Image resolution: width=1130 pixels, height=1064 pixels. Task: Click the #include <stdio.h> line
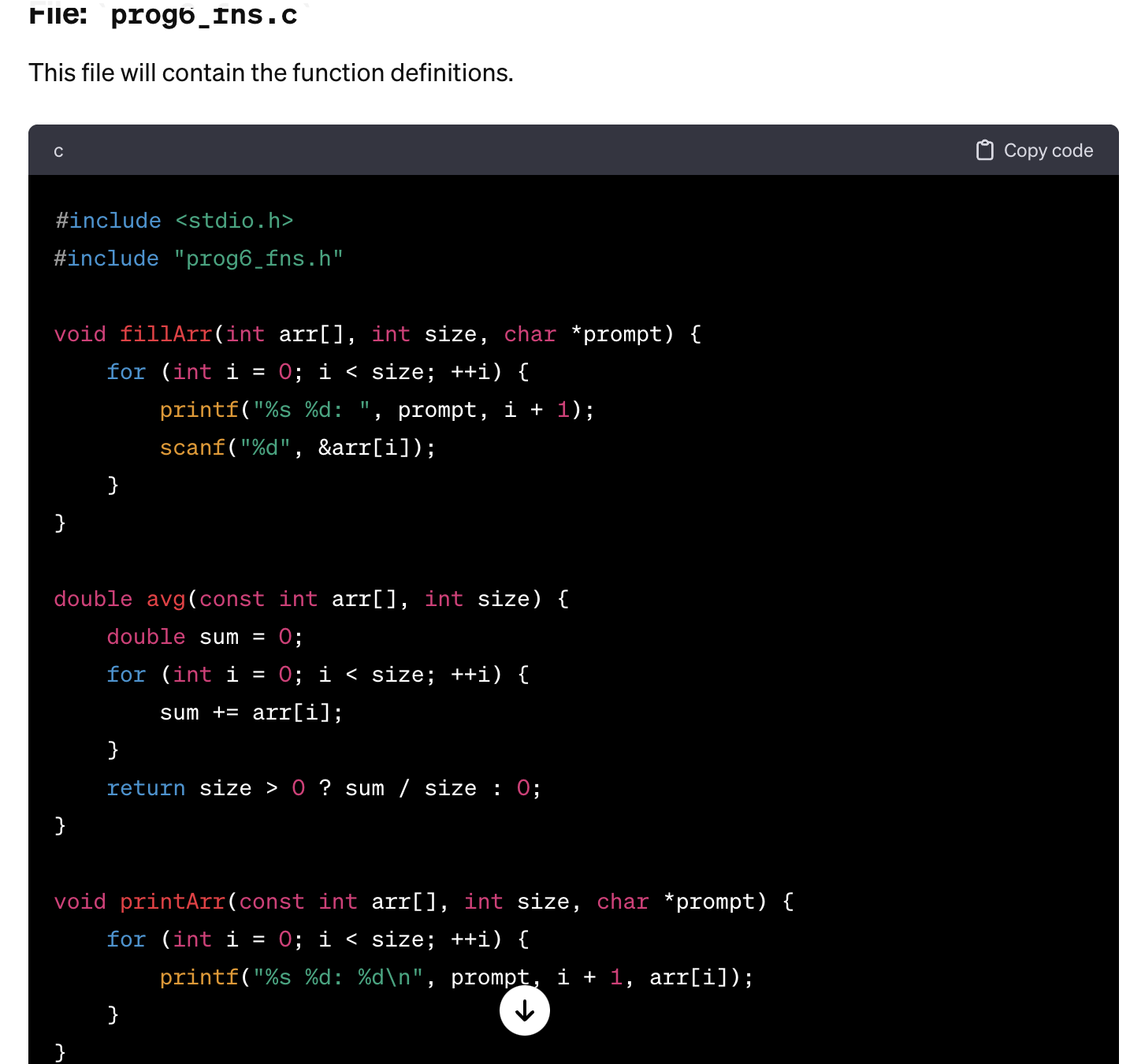coord(173,221)
